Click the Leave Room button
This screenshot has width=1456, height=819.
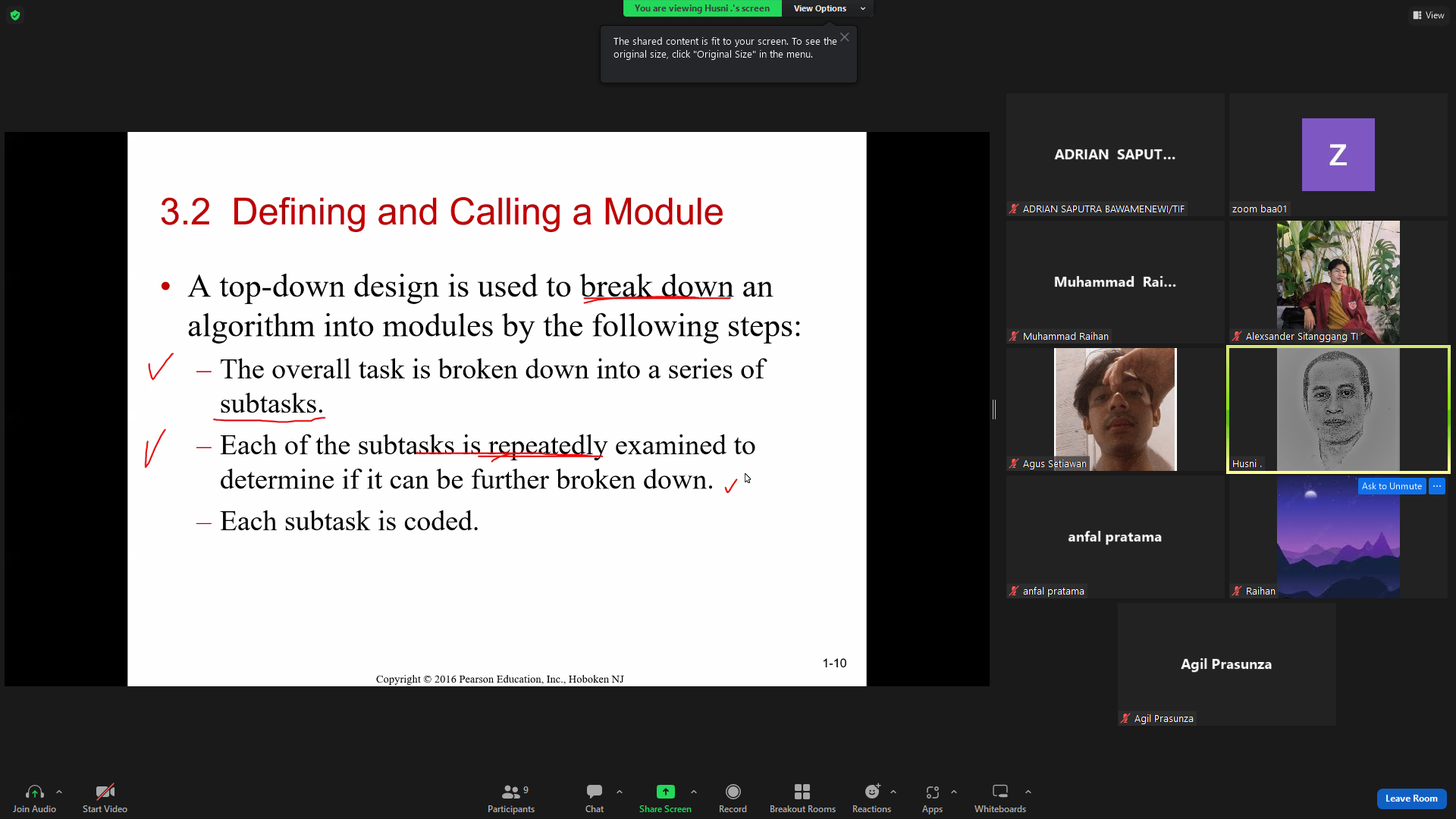pos(1411,799)
